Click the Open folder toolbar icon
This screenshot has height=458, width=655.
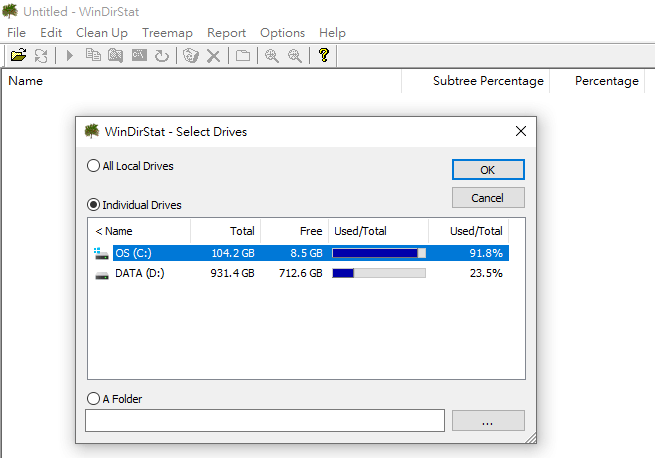18,55
